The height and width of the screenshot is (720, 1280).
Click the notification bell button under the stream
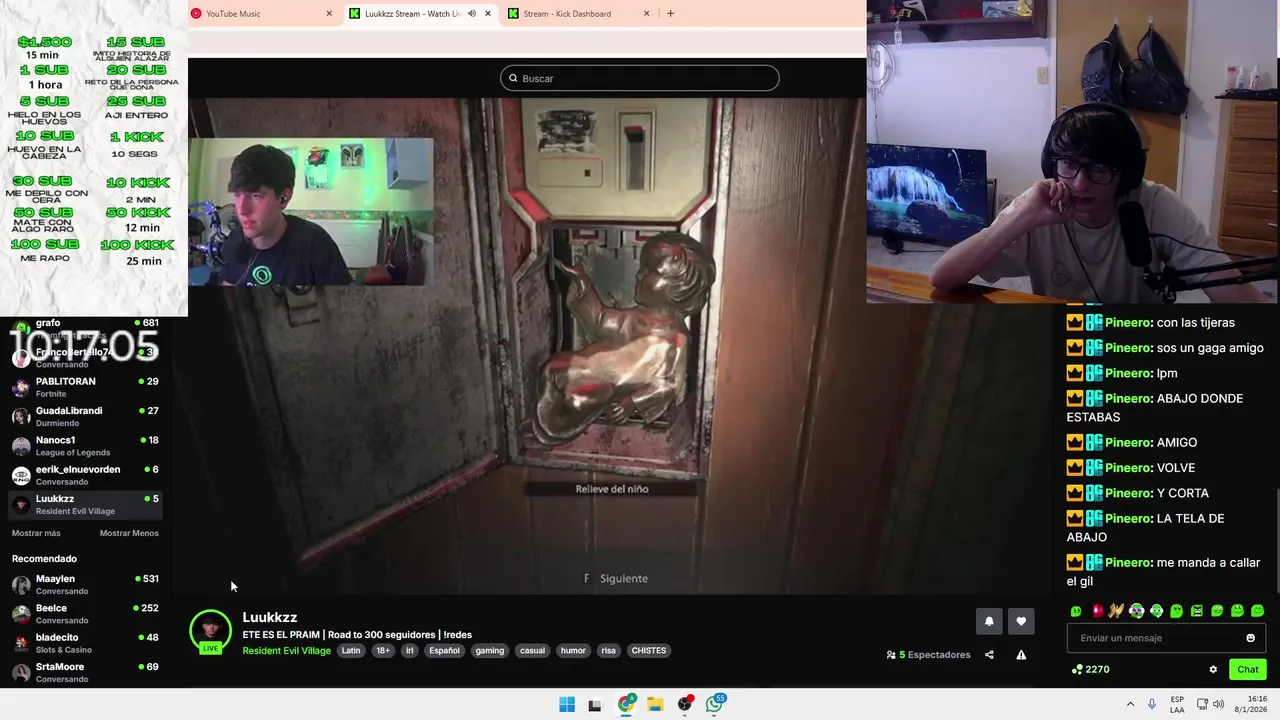989,621
